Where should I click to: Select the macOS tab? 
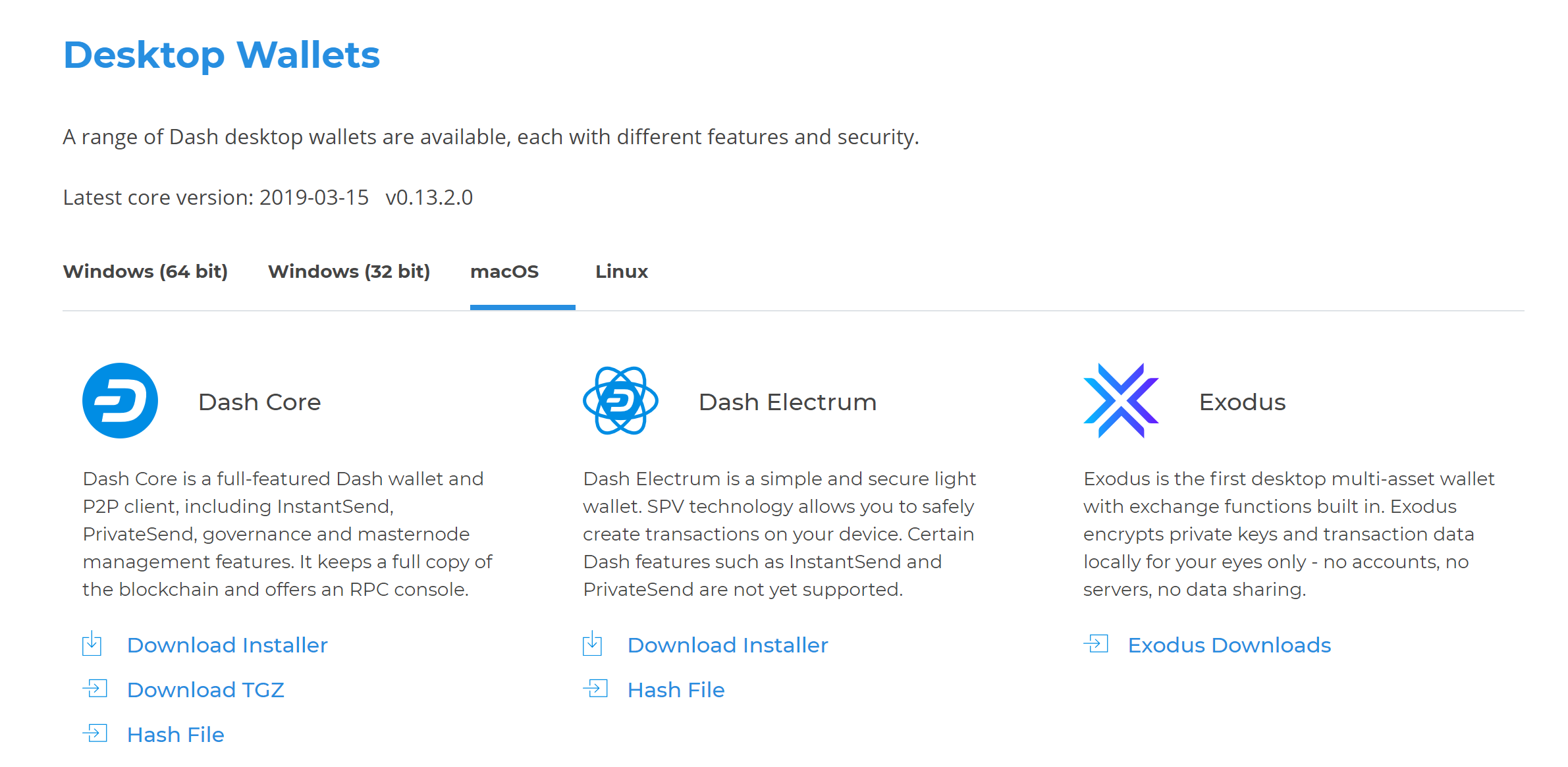point(504,271)
